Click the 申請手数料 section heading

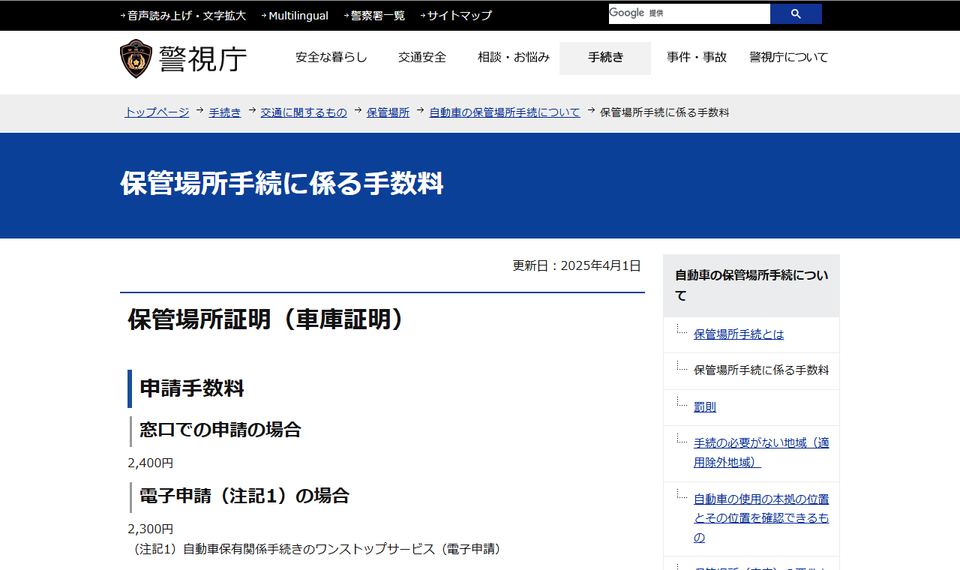(x=192, y=388)
